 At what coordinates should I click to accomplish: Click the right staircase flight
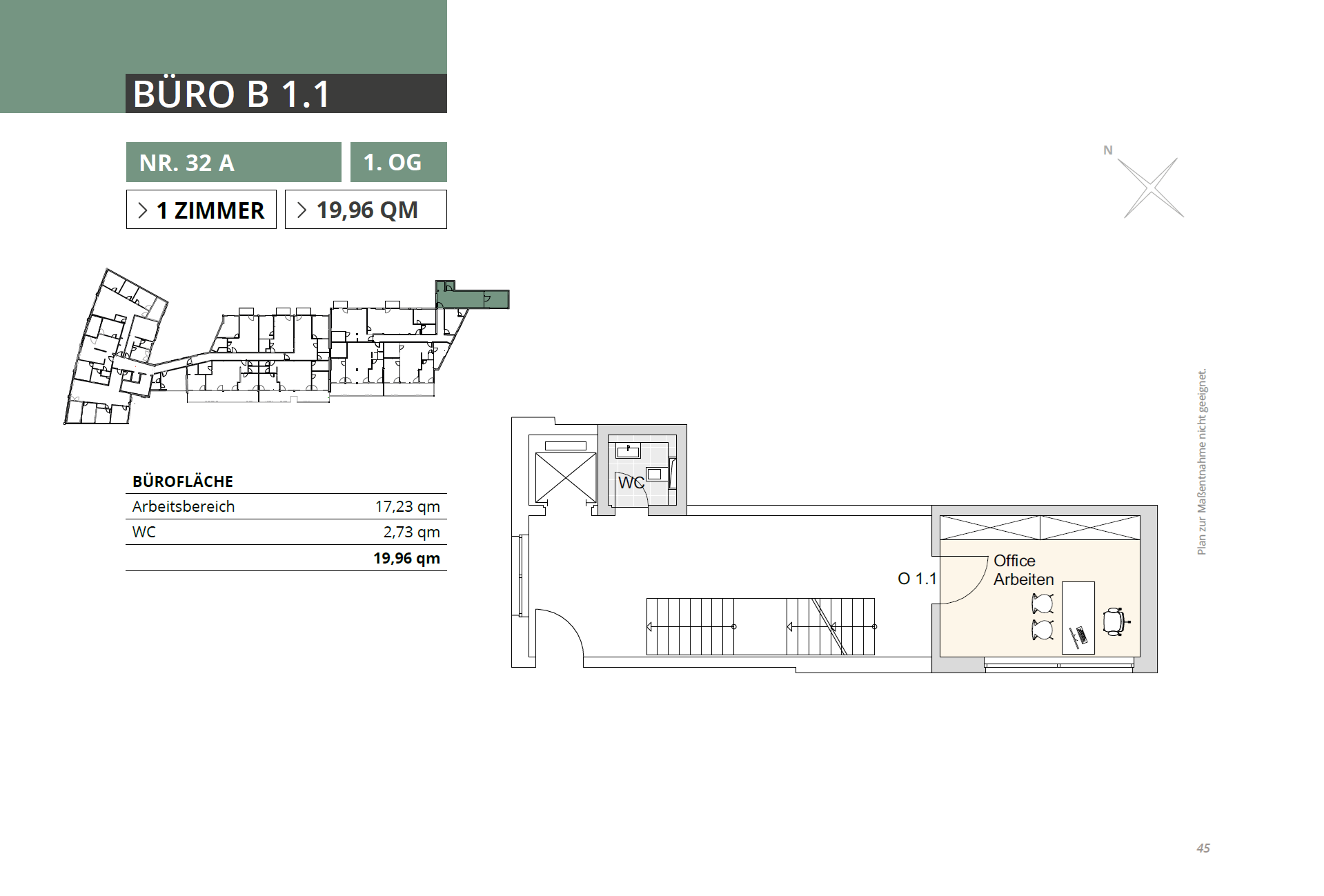[831, 626]
